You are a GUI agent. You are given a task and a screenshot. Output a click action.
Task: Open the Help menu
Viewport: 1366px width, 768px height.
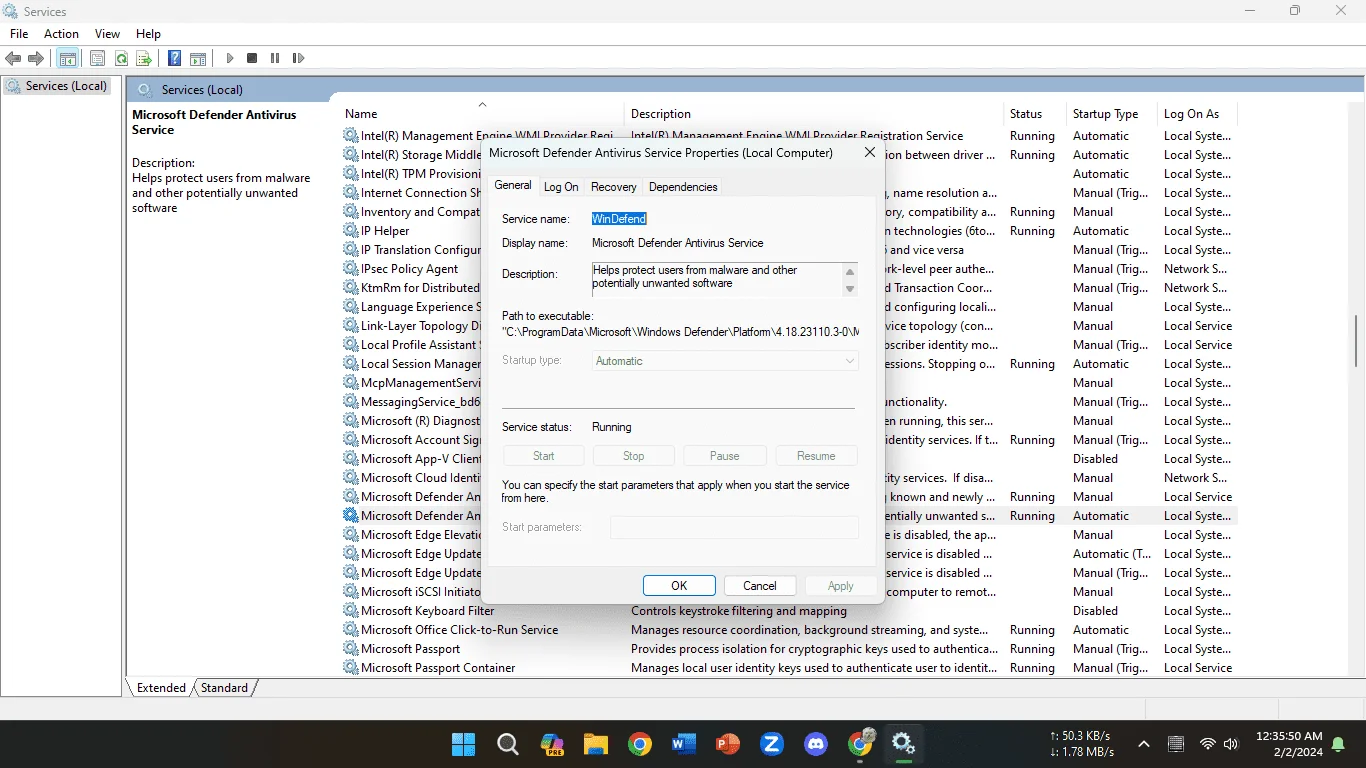pos(148,34)
